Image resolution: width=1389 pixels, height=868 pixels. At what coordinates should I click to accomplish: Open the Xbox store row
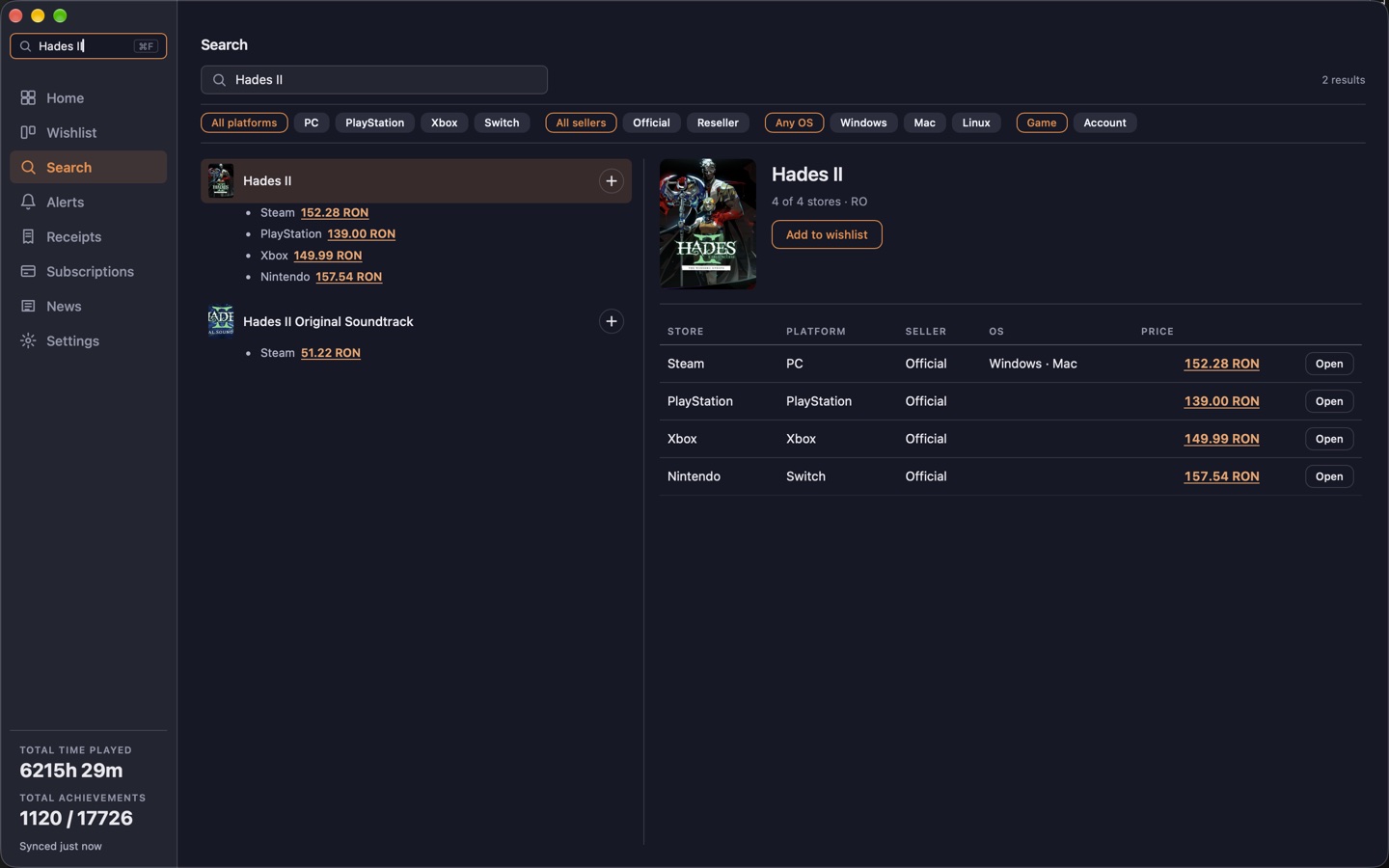tap(1329, 439)
